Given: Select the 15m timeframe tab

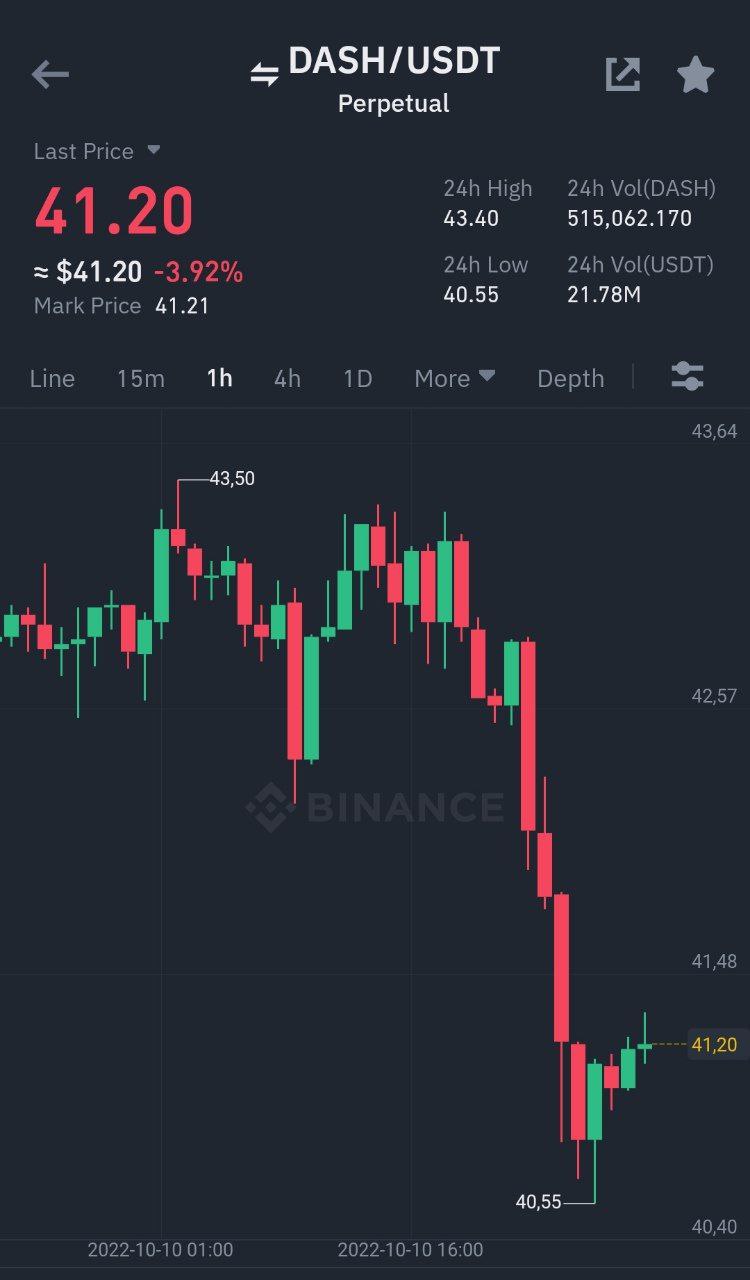Looking at the screenshot, I should pyautogui.click(x=140, y=378).
